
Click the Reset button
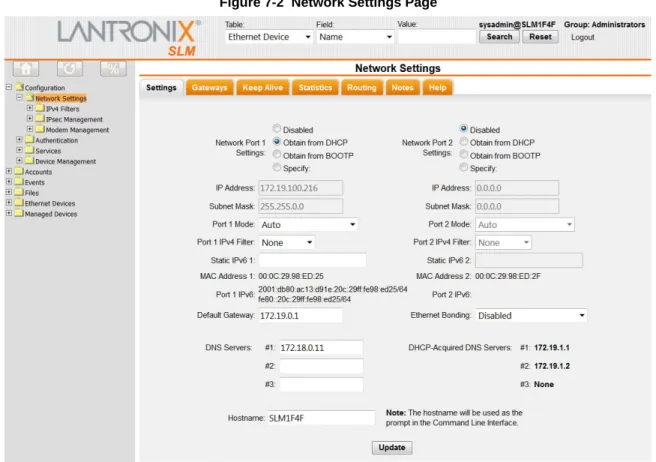coord(540,37)
